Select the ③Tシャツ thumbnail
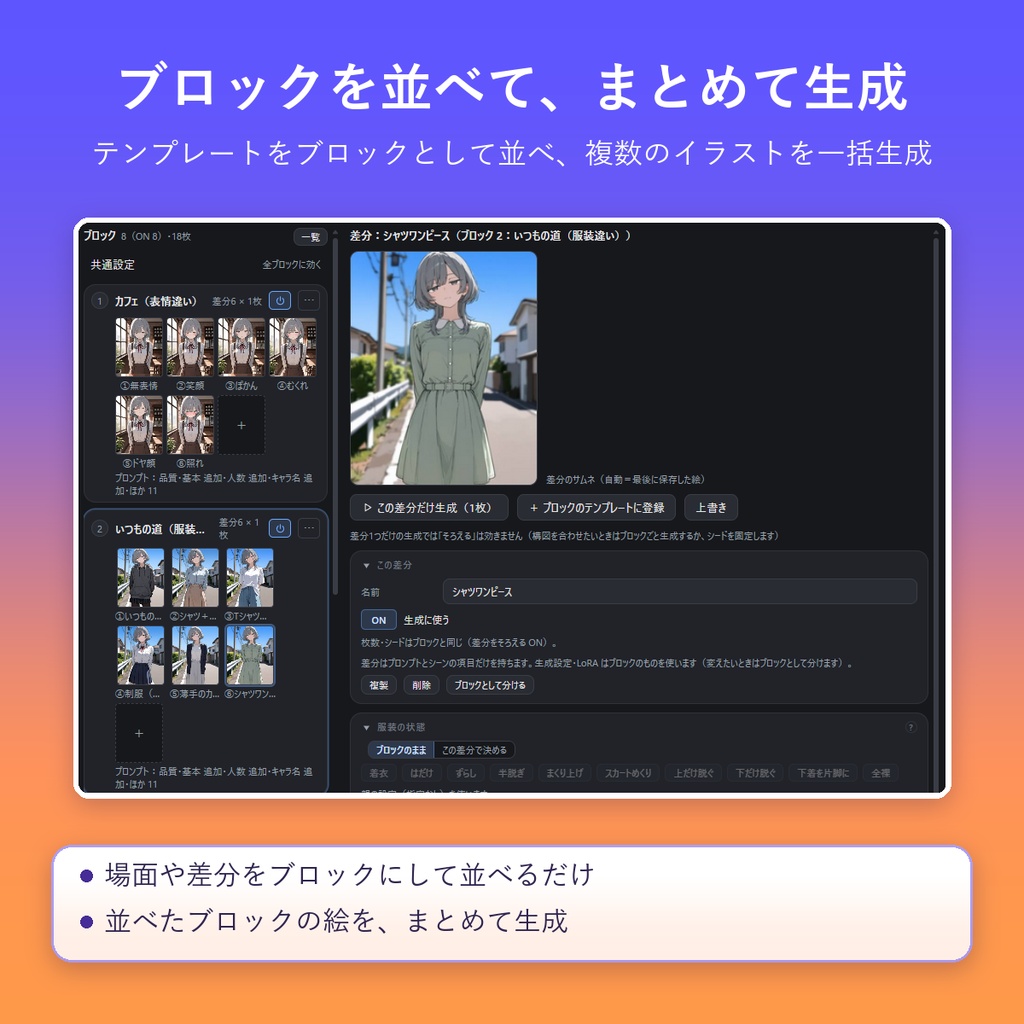1024x1024 pixels. [x=250, y=578]
